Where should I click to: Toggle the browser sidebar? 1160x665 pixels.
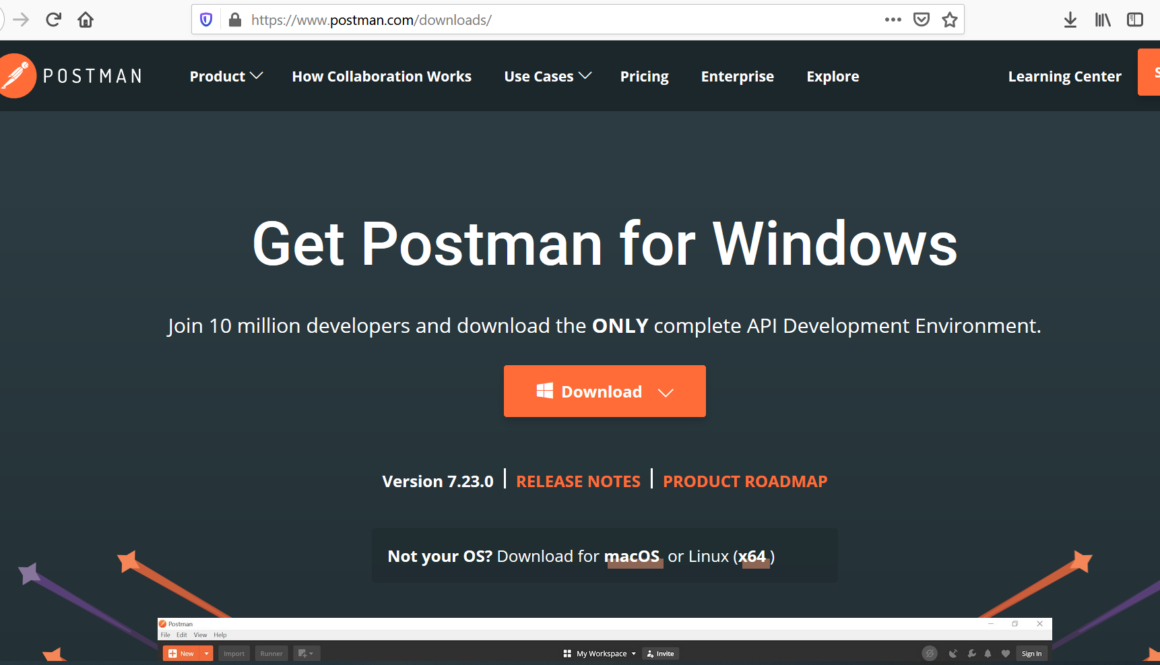click(1135, 19)
